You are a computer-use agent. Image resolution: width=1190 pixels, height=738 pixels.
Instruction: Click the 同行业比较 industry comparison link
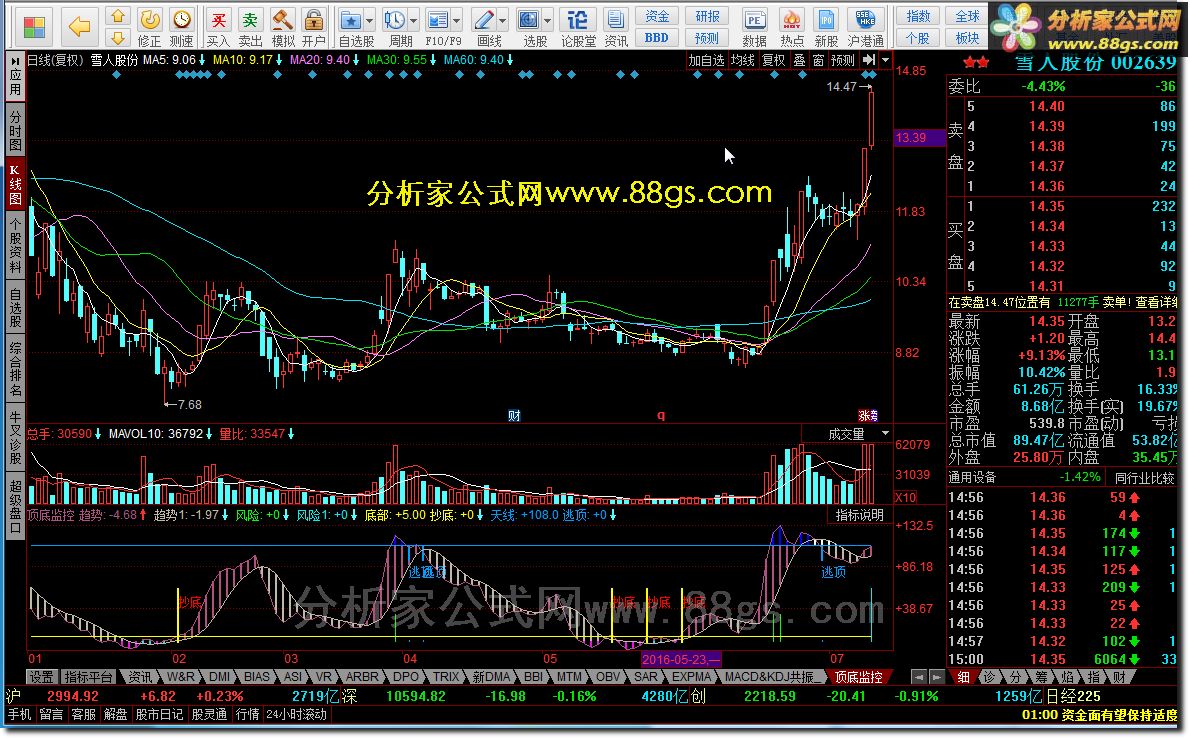coord(1144,478)
